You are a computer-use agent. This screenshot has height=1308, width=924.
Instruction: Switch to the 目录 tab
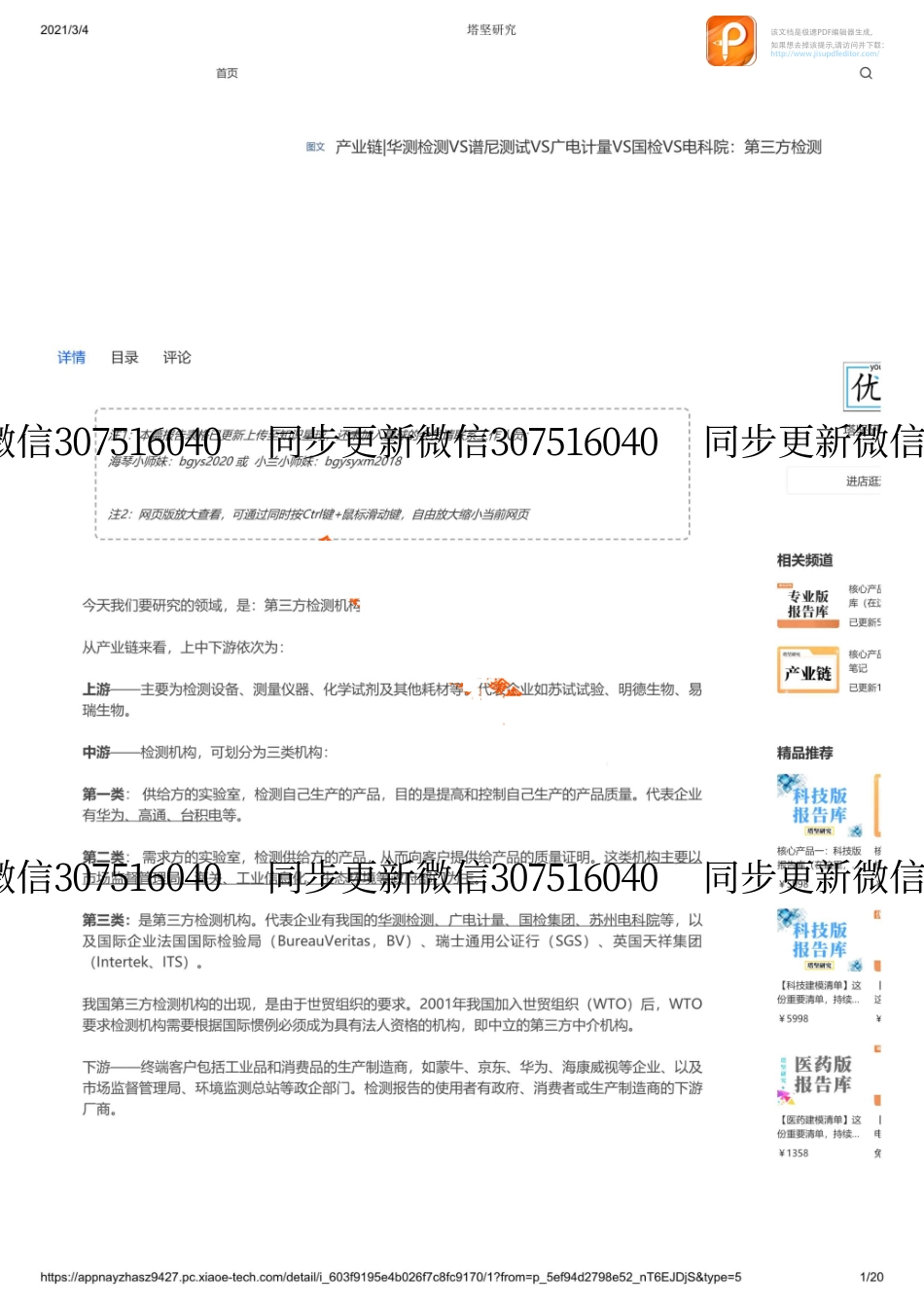pos(124,357)
